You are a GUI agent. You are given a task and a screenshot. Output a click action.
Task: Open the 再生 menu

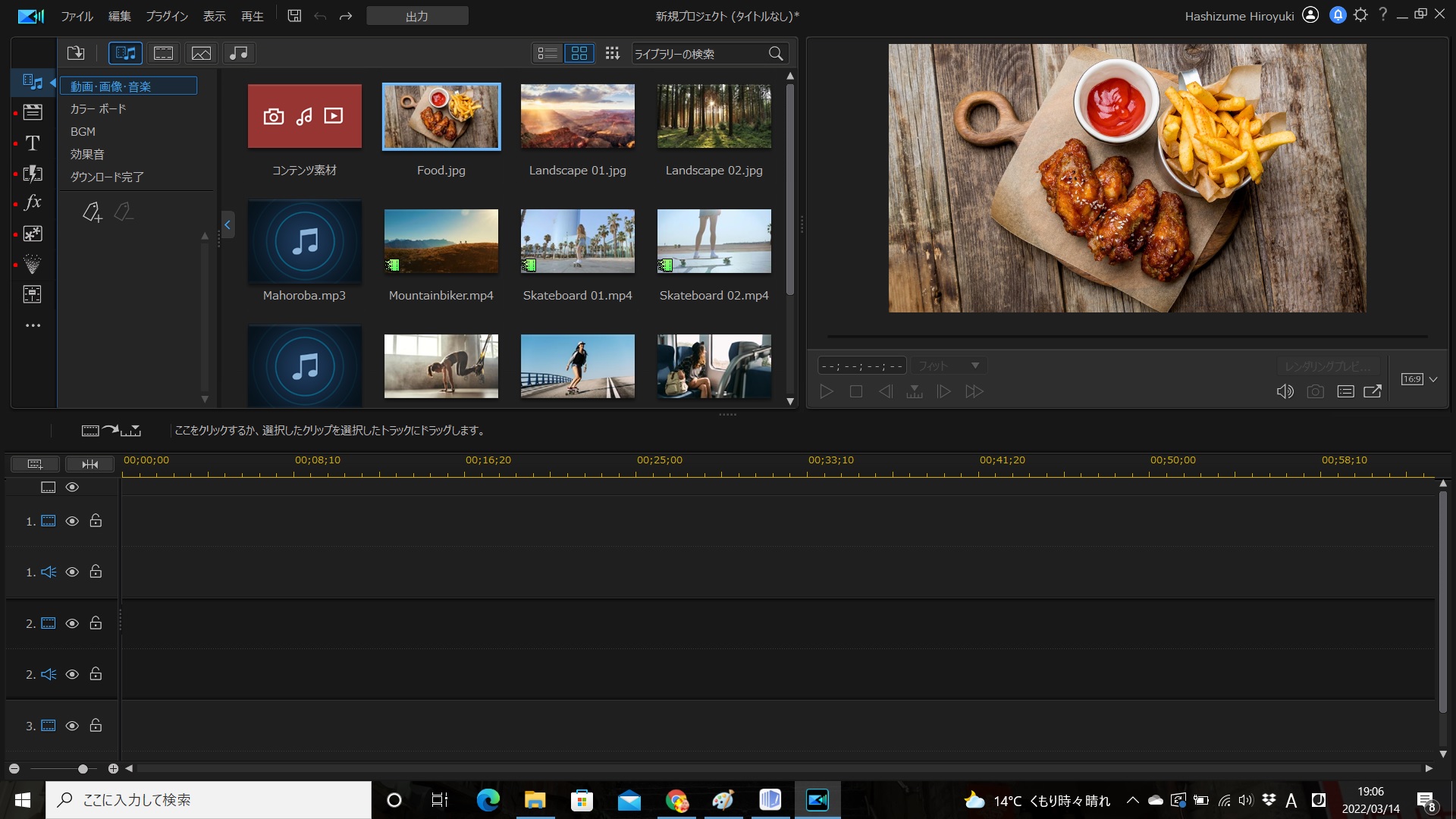coord(252,16)
